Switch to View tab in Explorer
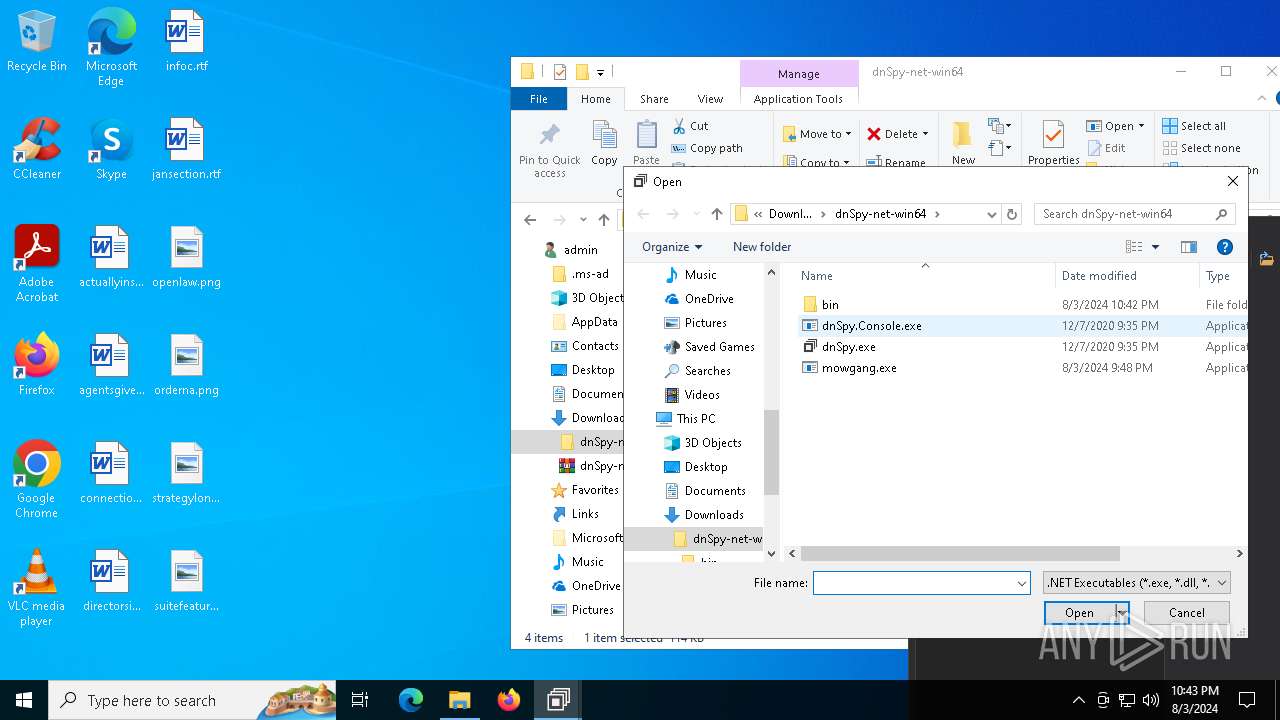Screen dimensions: 1280x720 pos(710,99)
